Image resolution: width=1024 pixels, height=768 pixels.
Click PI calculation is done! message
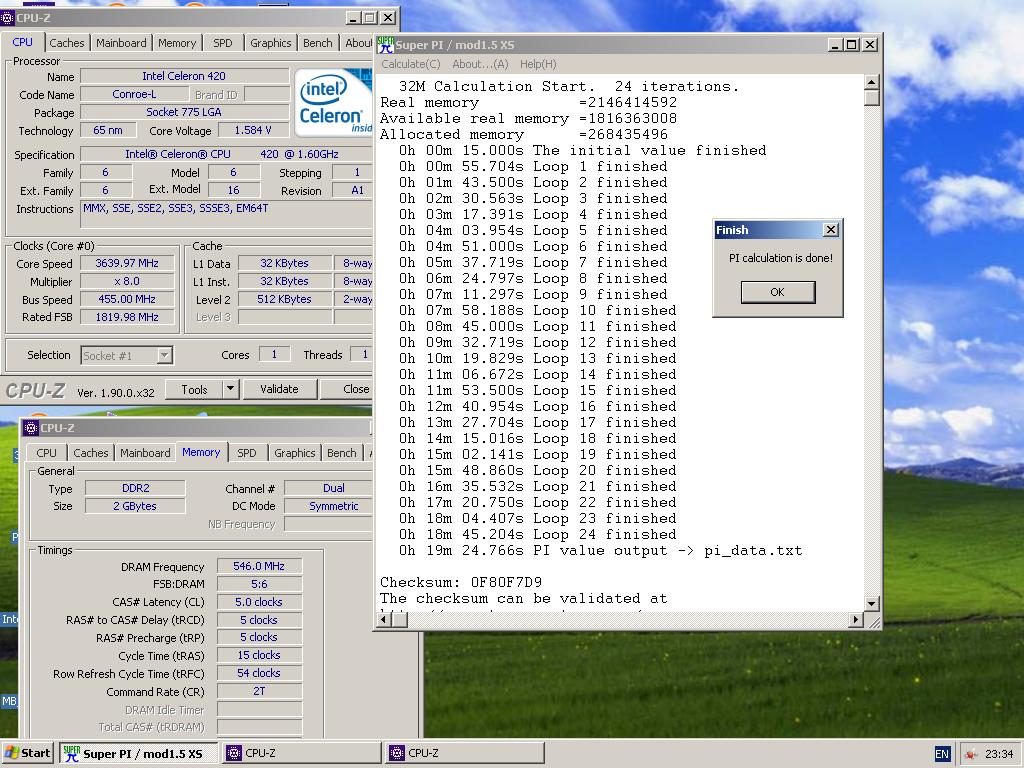coord(781,258)
